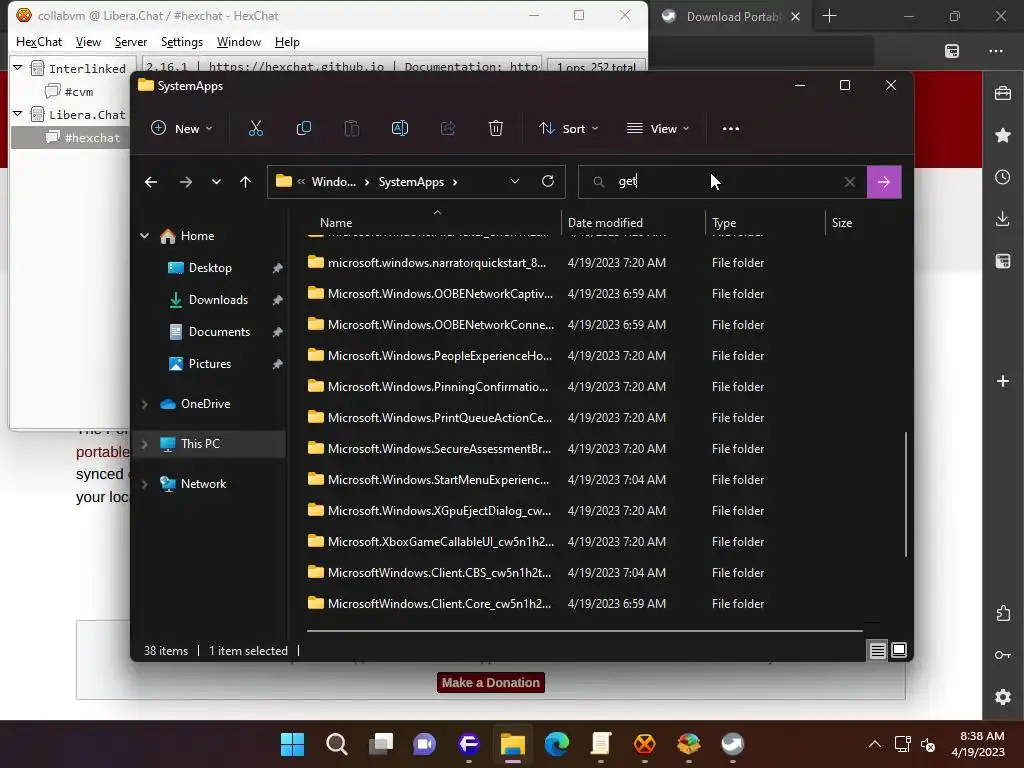Open Edge passwords key icon in sidebar

(1003, 655)
